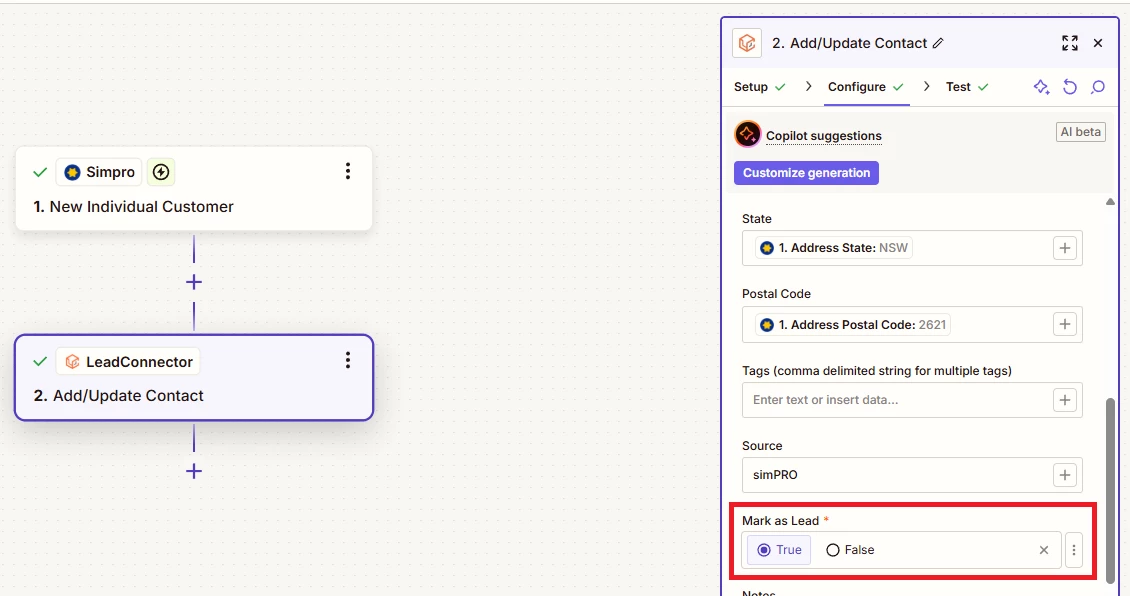Viewport: 1130px width, 596px height.
Task: Clear the Mark as Lead selection
Action: [1044, 550]
